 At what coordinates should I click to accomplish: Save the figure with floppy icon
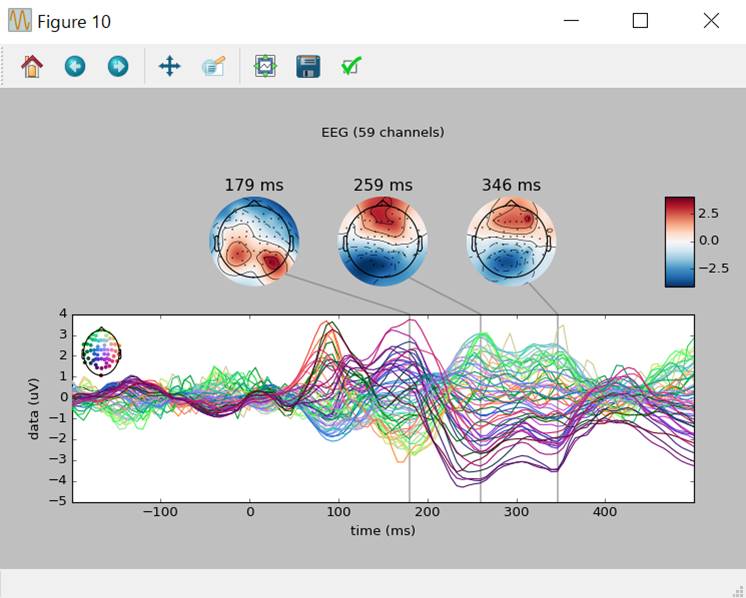308,67
